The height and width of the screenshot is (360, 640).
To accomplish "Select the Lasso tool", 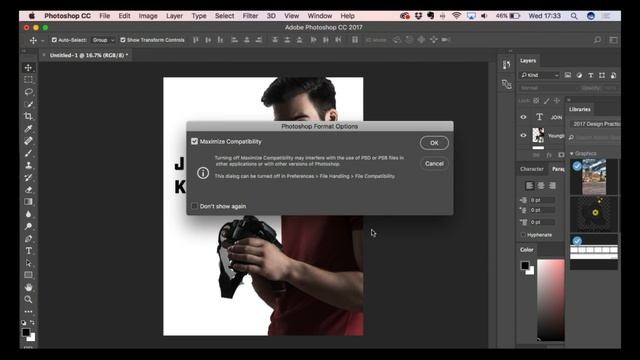I will [x=28, y=92].
